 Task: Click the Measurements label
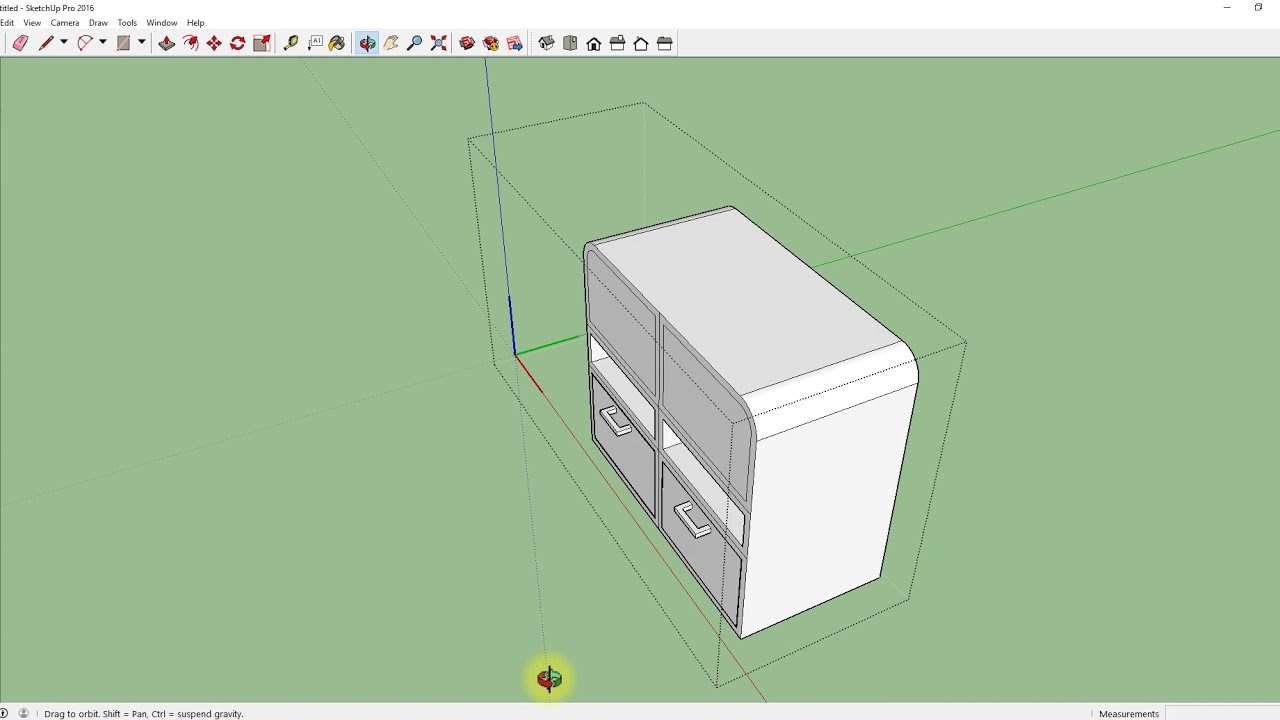tap(1129, 714)
